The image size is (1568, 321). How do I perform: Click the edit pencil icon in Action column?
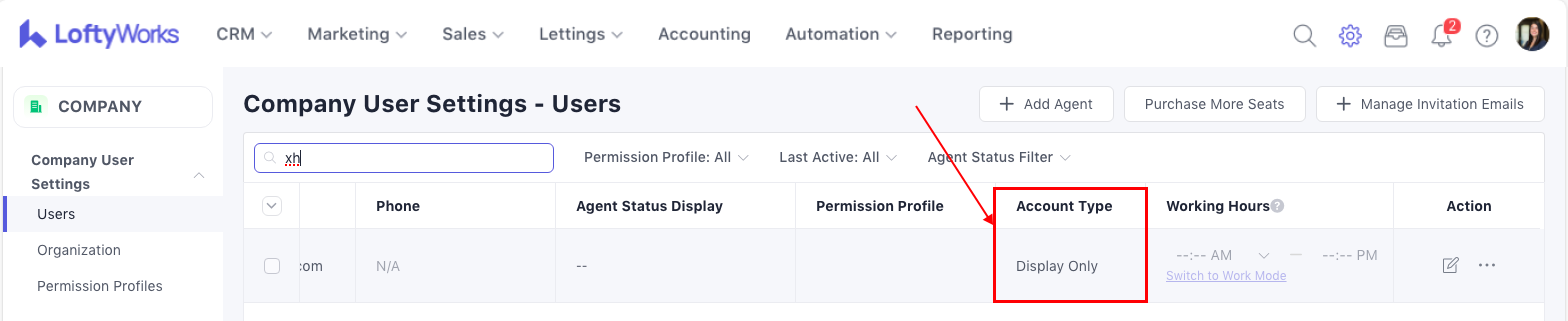click(1450, 265)
